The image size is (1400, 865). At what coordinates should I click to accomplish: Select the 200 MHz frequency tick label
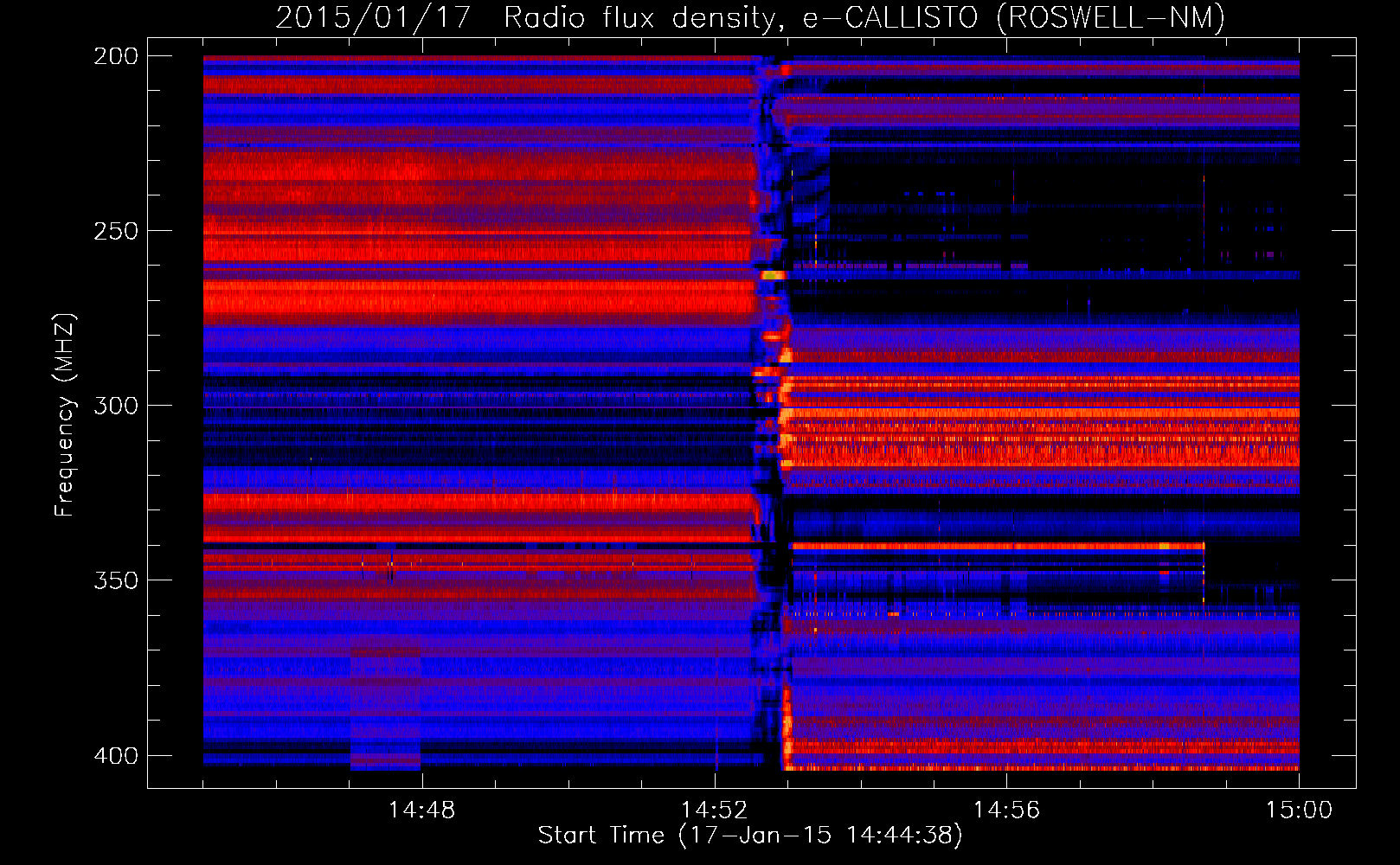(115, 56)
